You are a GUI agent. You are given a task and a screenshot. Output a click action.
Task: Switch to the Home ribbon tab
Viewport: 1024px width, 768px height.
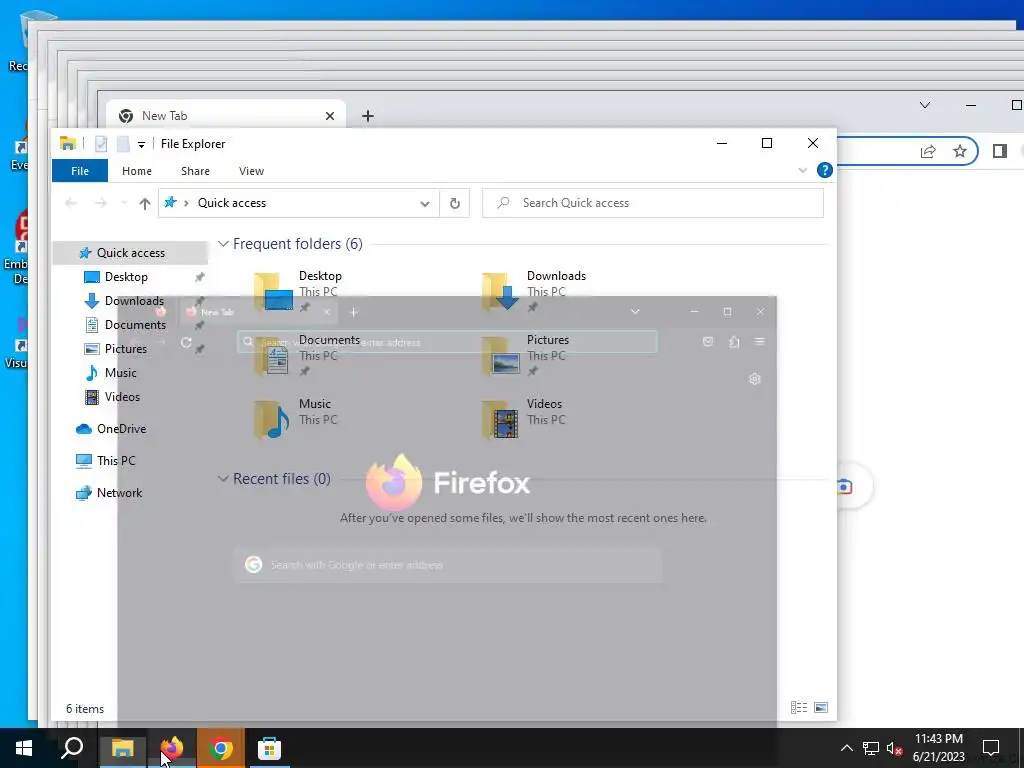(x=136, y=171)
